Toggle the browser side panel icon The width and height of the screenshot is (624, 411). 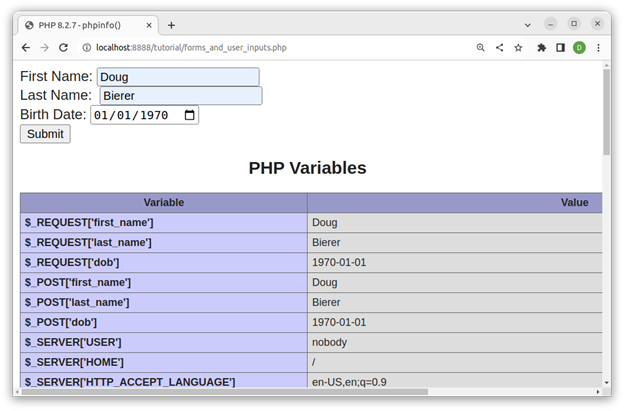click(x=560, y=47)
